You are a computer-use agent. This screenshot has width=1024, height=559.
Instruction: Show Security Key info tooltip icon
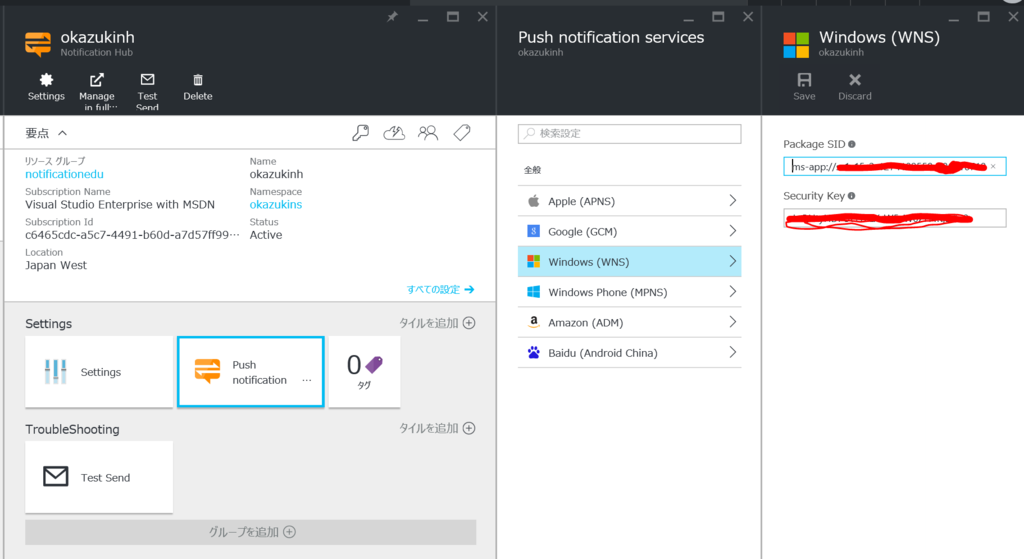tap(852, 196)
